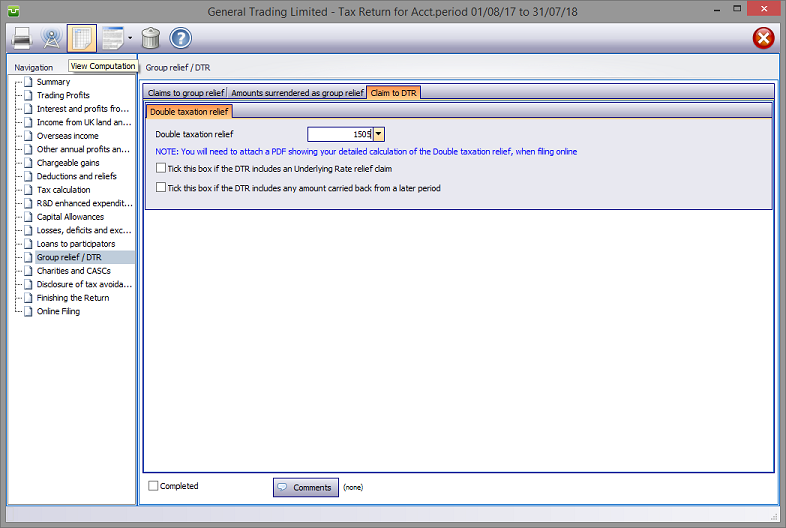The image size is (786, 528).
Task: Select Disclosure of tax avoidance item
Action: point(84,284)
